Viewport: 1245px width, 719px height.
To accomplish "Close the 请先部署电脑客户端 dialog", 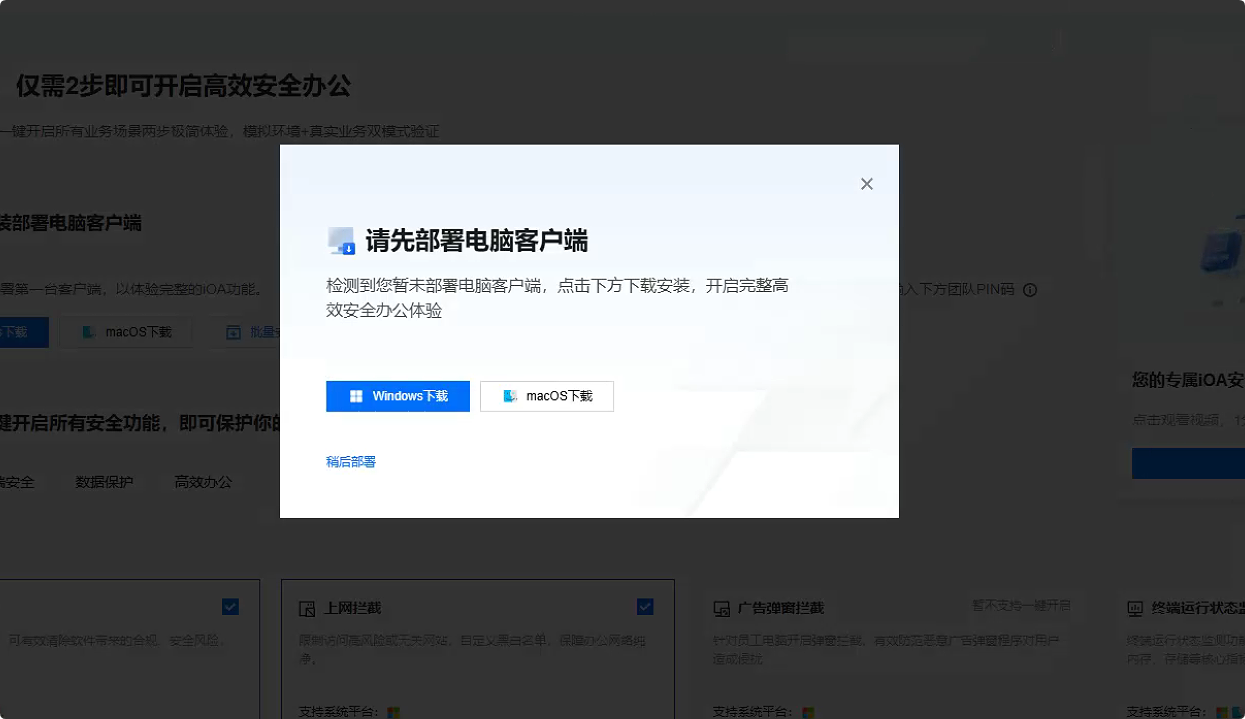I will (x=867, y=184).
